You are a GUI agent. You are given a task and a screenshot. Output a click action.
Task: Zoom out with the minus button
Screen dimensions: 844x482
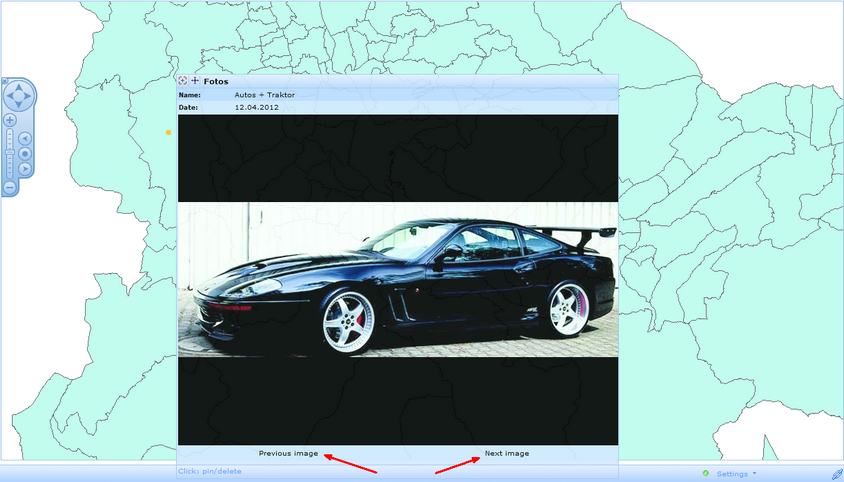[x=10, y=187]
